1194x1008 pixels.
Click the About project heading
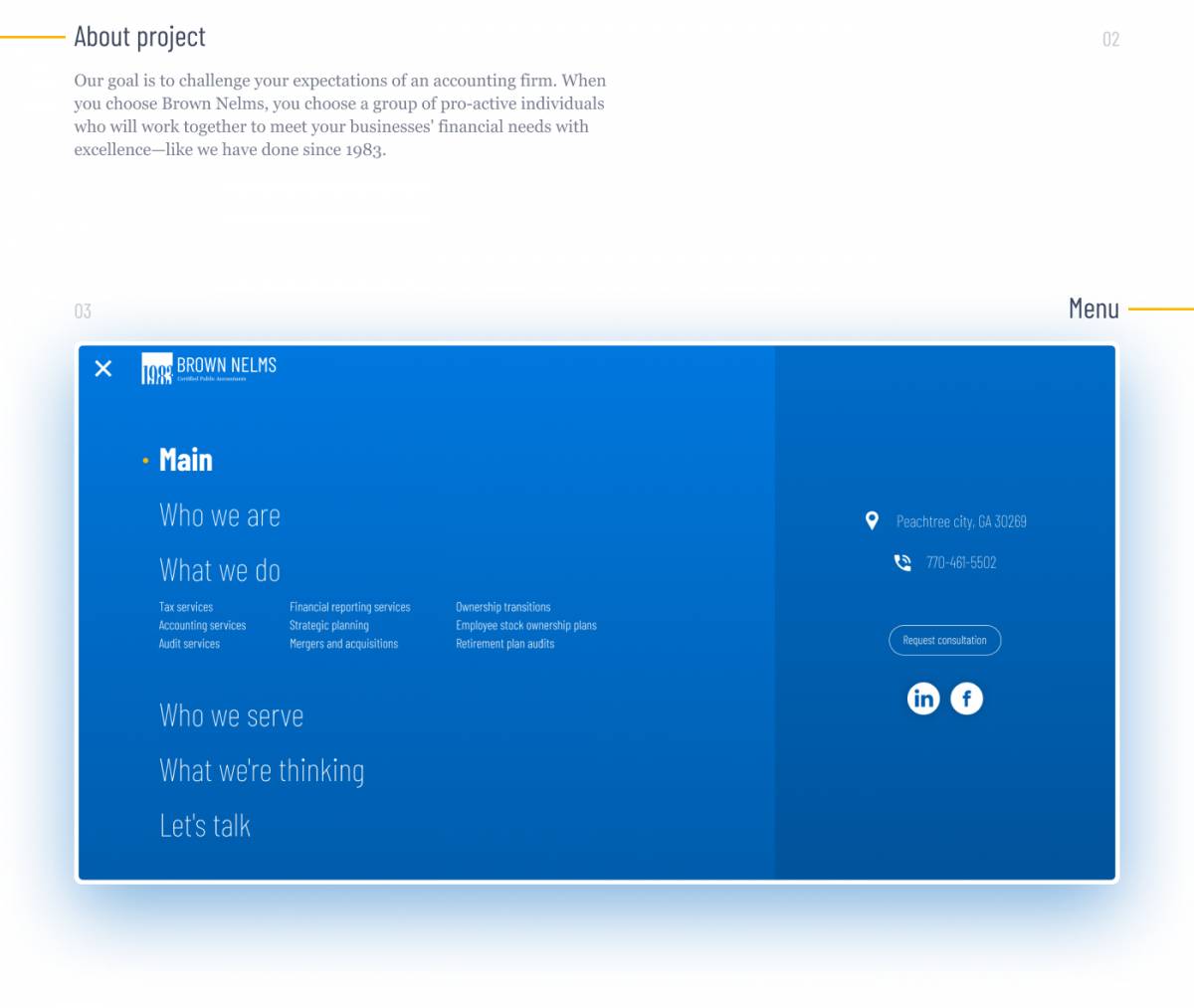pyautogui.click(x=140, y=37)
